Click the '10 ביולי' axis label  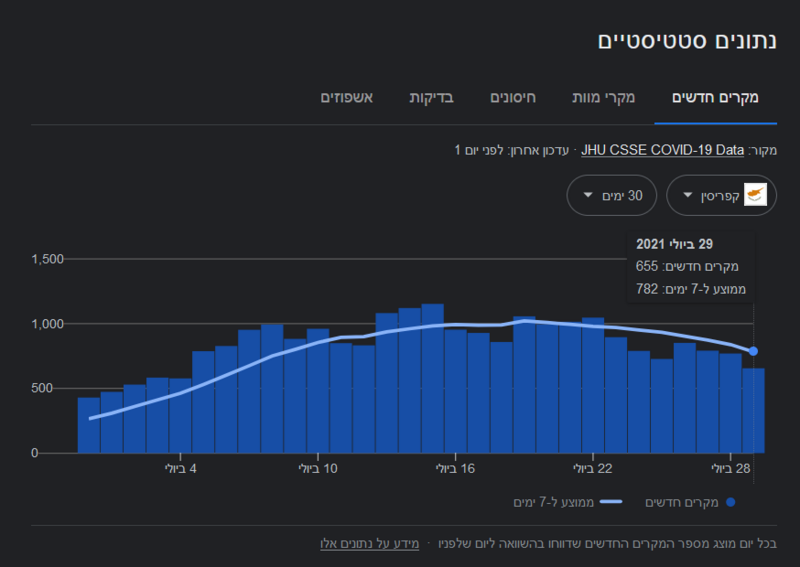point(318,469)
